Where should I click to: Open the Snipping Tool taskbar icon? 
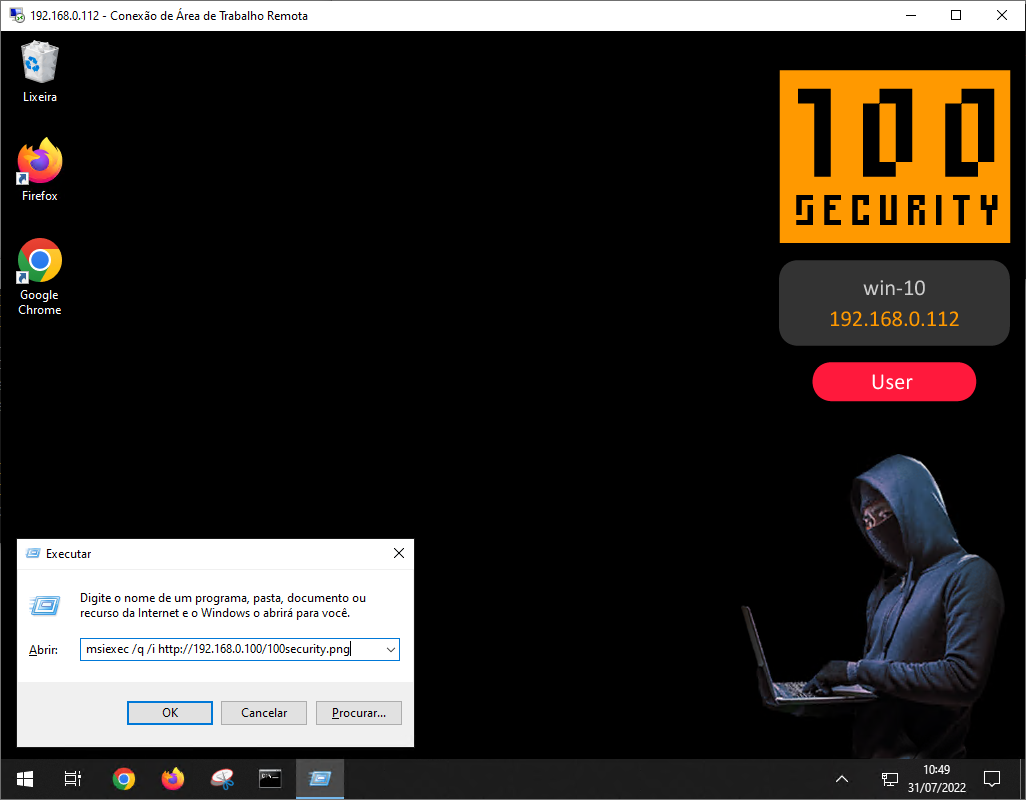(x=222, y=778)
